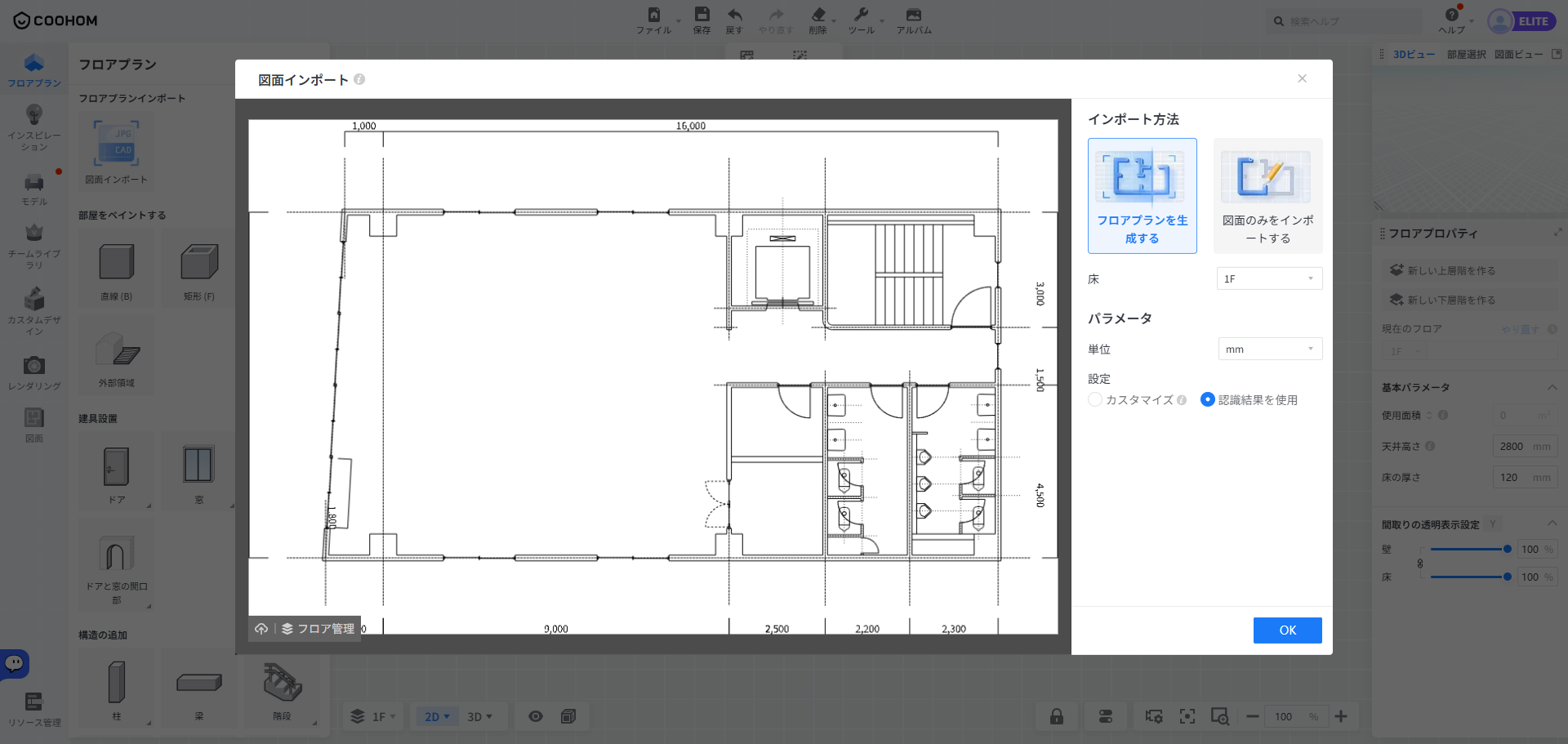Image resolution: width=1568 pixels, height=744 pixels.
Task: Open 図面 in the left sidebar
Action: point(34,425)
